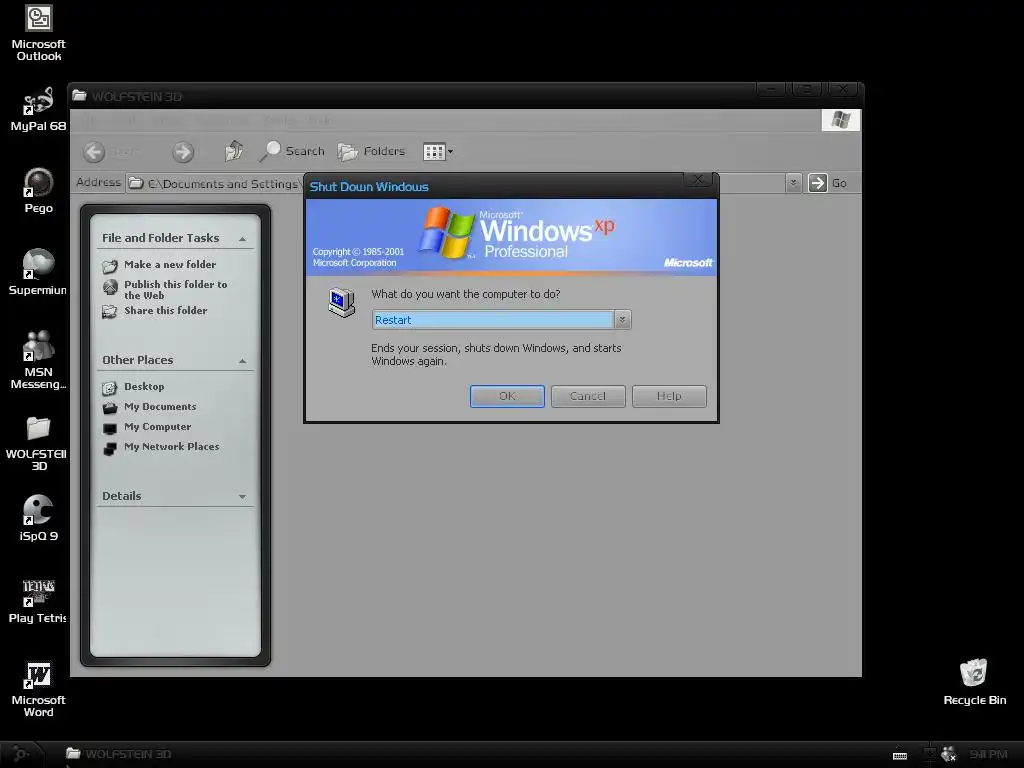1024x768 pixels.
Task: Click the folder icon in WOLFSTEIN 3D title bar
Action: [80, 96]
